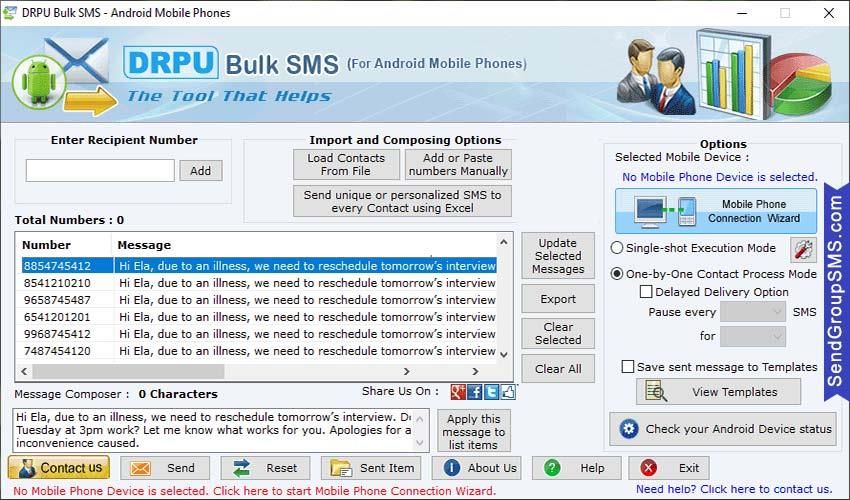Click View Templates button

(718, 392)
